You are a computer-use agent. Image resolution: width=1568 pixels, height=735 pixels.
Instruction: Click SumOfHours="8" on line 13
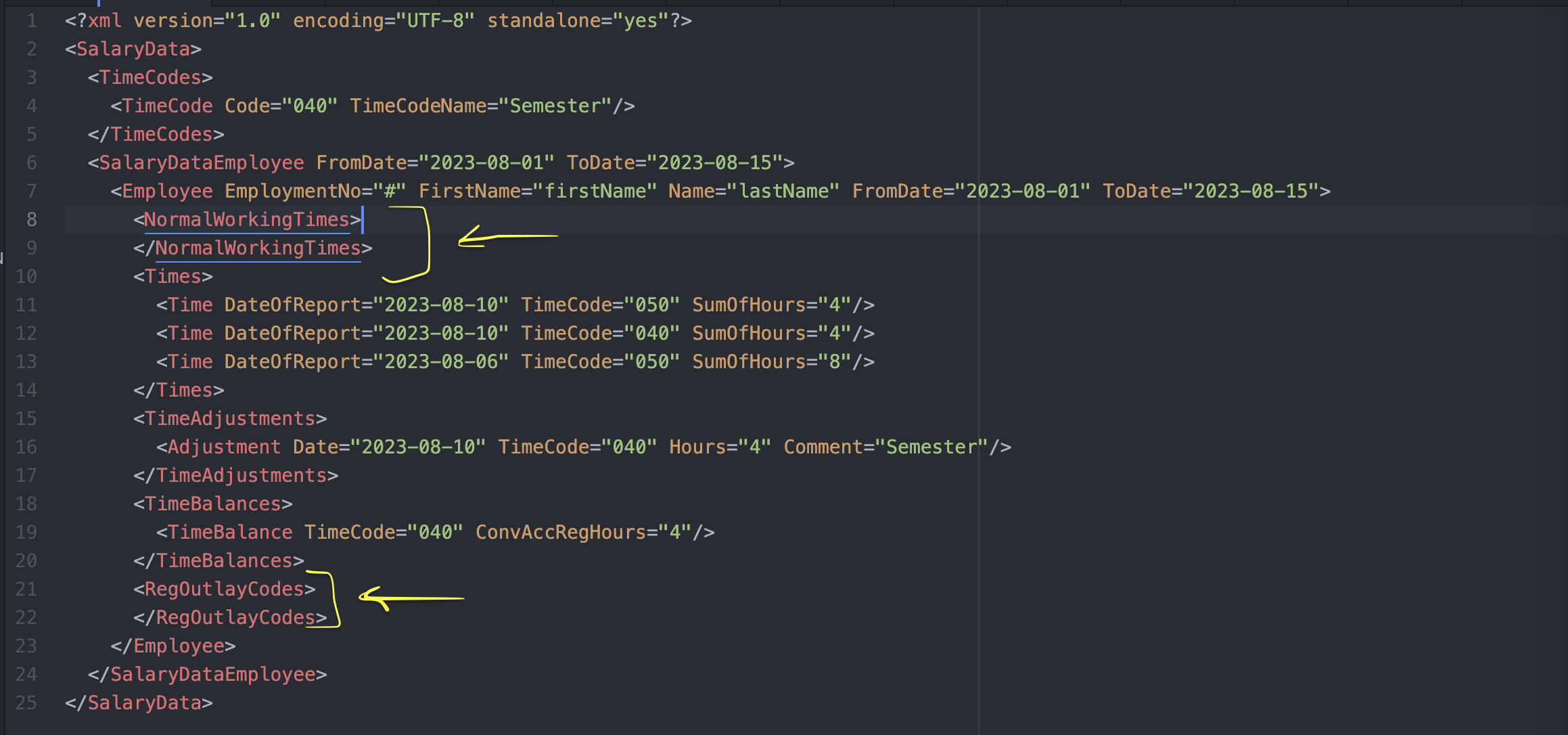coord(771,361)
